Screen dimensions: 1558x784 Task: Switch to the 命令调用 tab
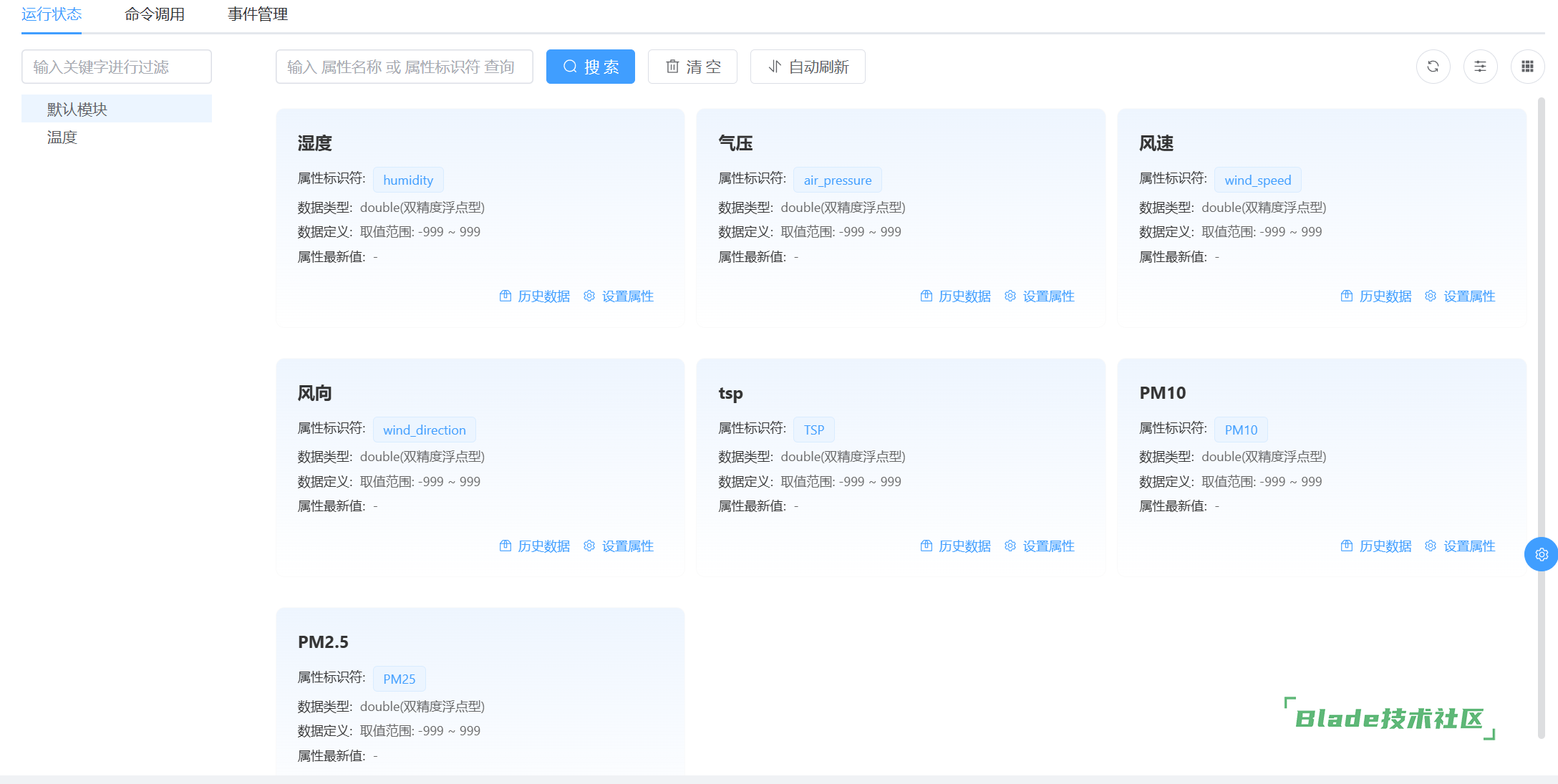[x=155, y=14]
